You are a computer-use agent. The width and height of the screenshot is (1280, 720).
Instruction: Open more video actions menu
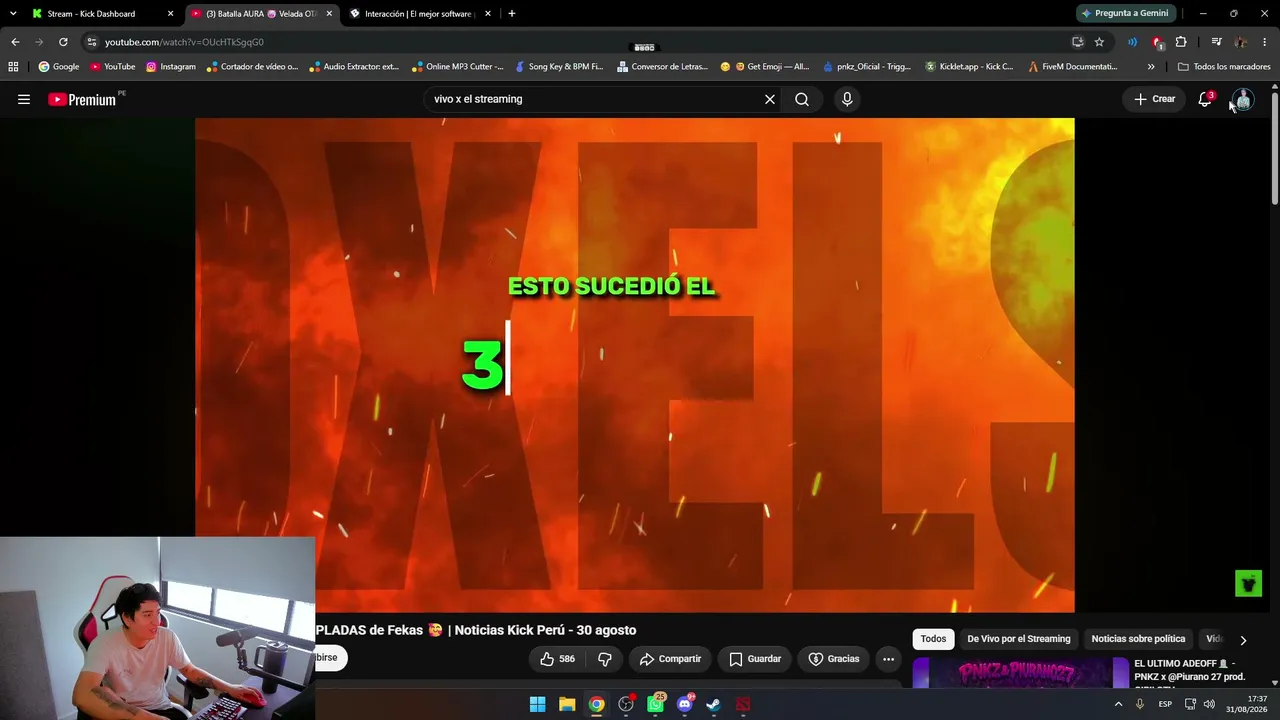(x=888, y=659)
